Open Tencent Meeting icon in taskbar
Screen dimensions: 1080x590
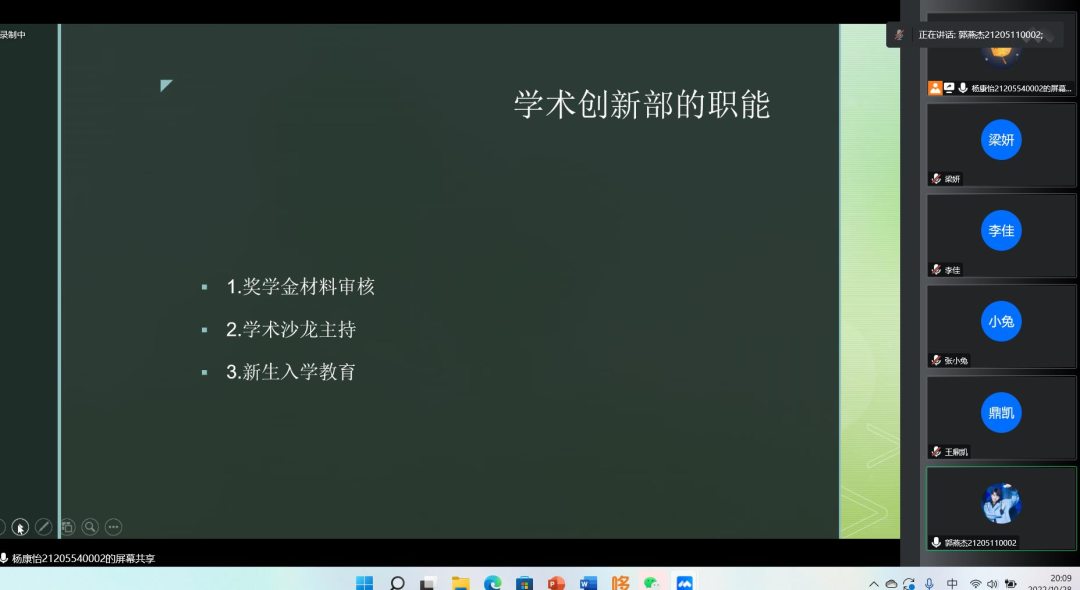pos(684,583)
